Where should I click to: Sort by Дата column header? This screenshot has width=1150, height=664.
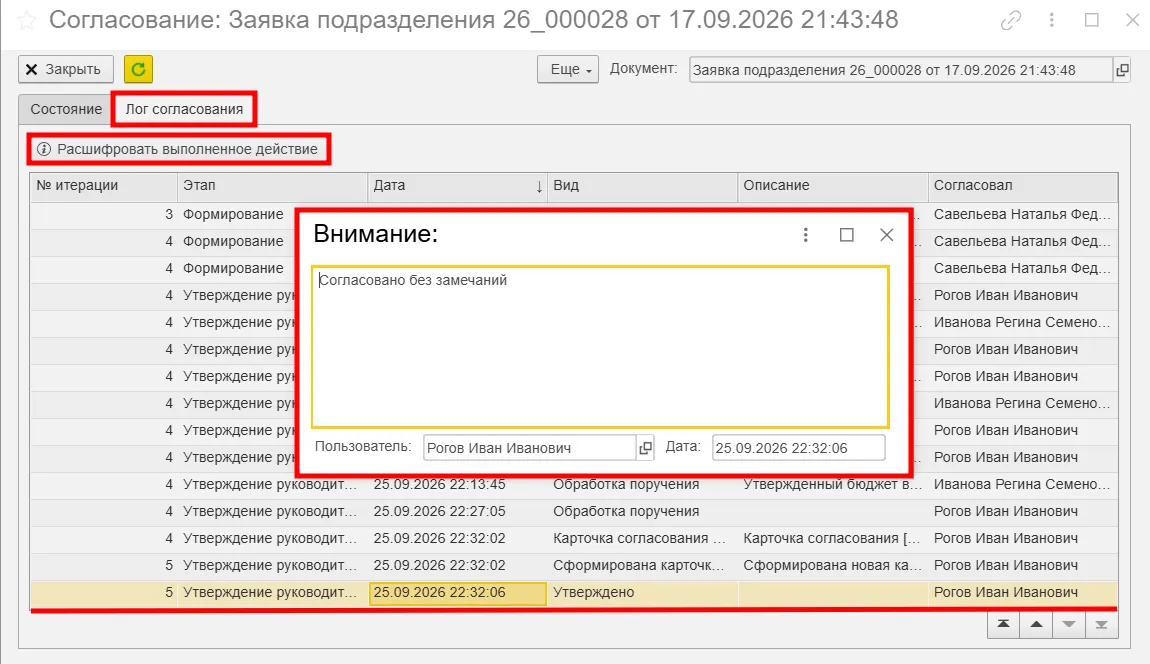[457, 186]
